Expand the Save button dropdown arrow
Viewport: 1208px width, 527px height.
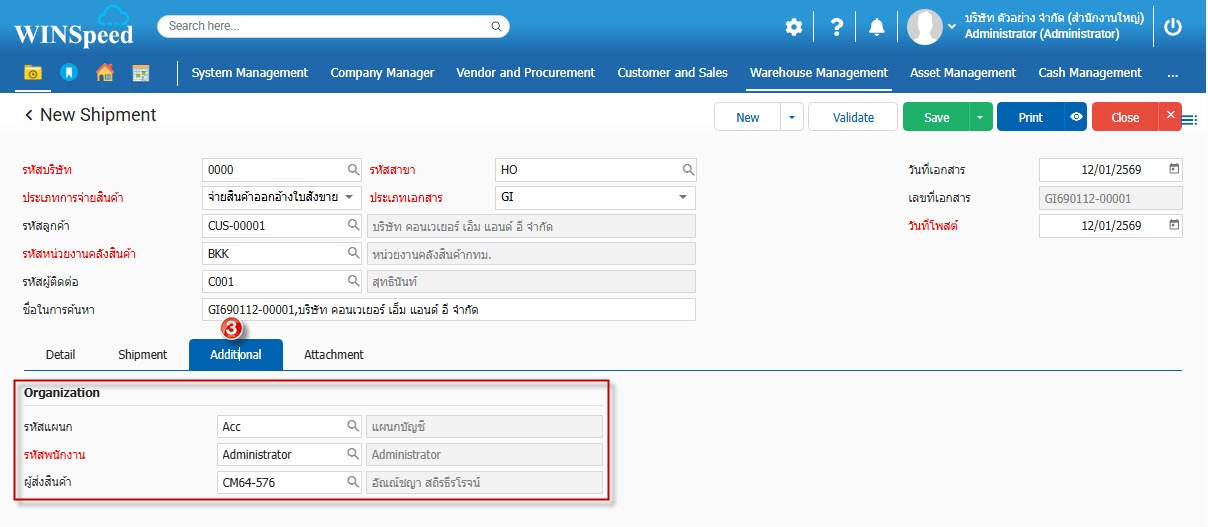pyautogui.click(x=981, y=117)
